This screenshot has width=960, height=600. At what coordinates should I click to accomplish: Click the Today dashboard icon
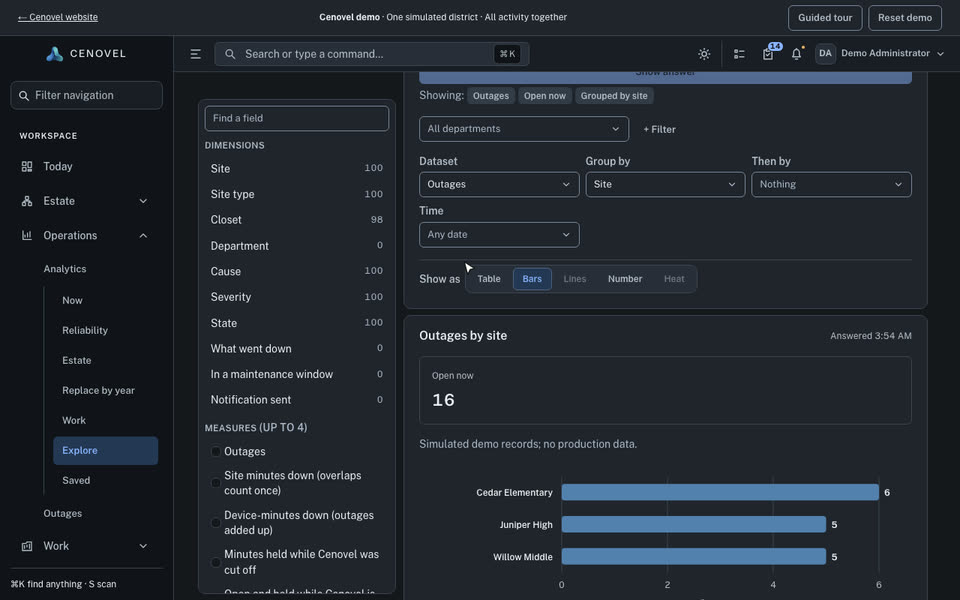pyautogui.click(x=27, y=167)
